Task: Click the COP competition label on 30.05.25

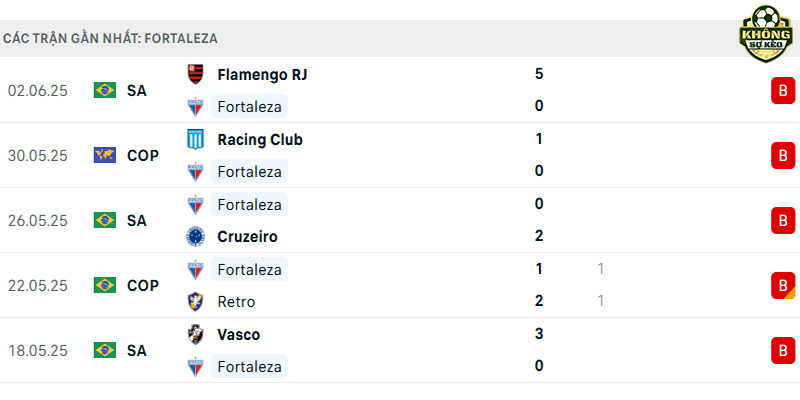Action: point(143,155)
